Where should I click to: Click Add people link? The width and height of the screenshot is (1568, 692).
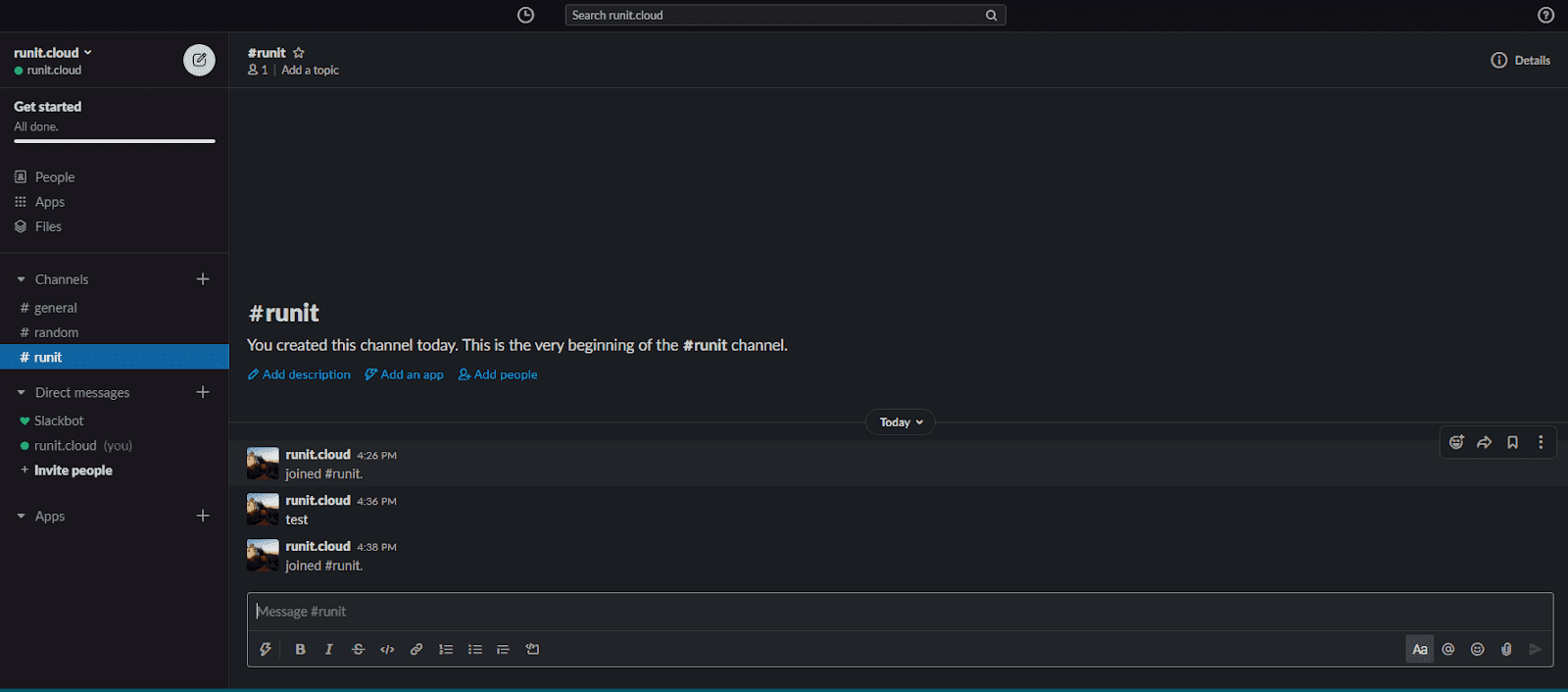[498, 374]
